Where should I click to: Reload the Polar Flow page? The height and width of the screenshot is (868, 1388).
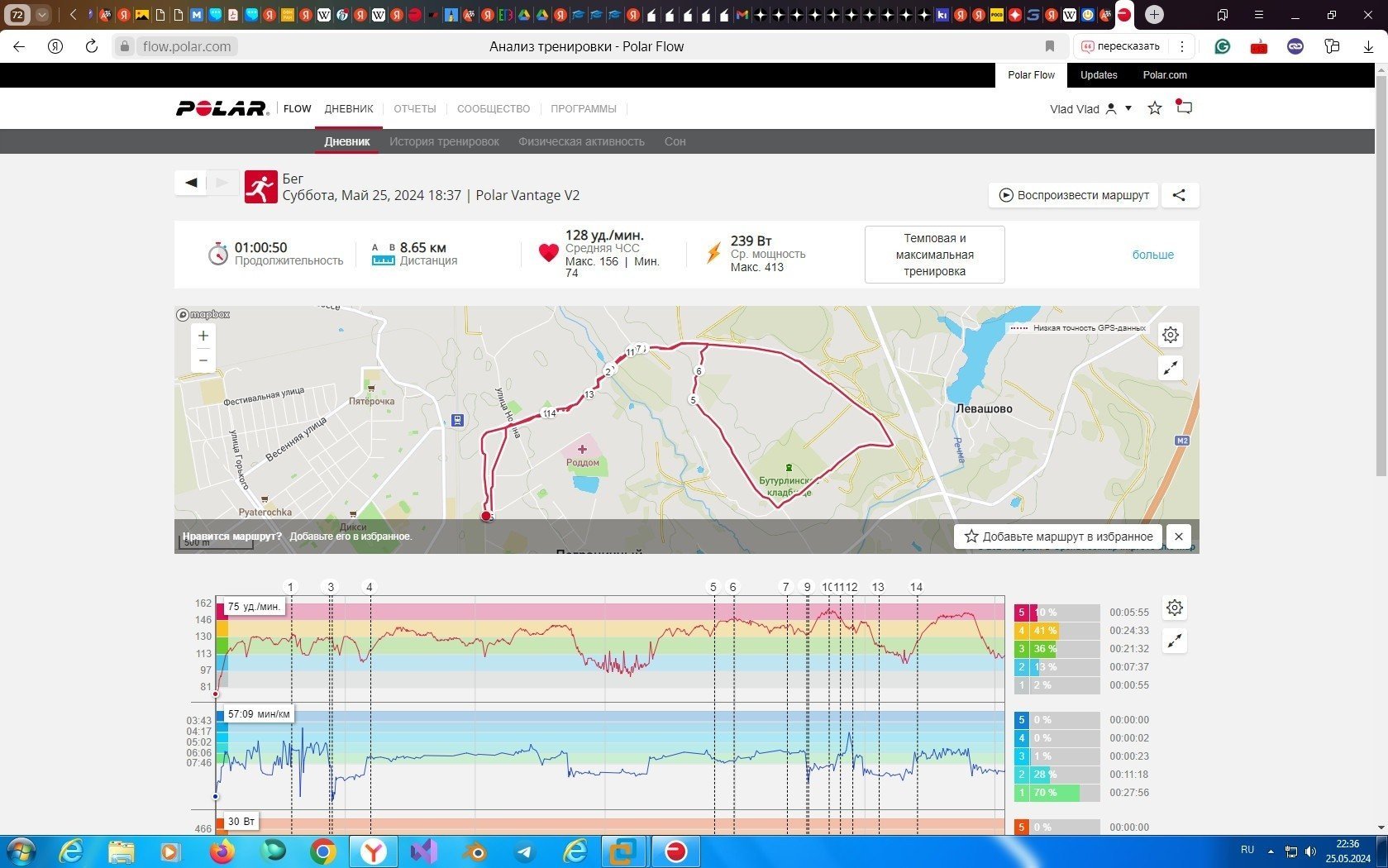pyautogui.click(x=92, y=46)
